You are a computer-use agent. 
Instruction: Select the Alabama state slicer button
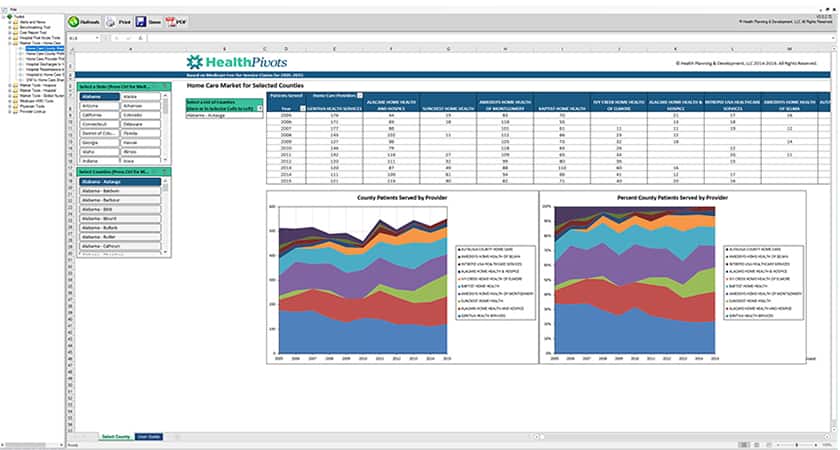100,96
